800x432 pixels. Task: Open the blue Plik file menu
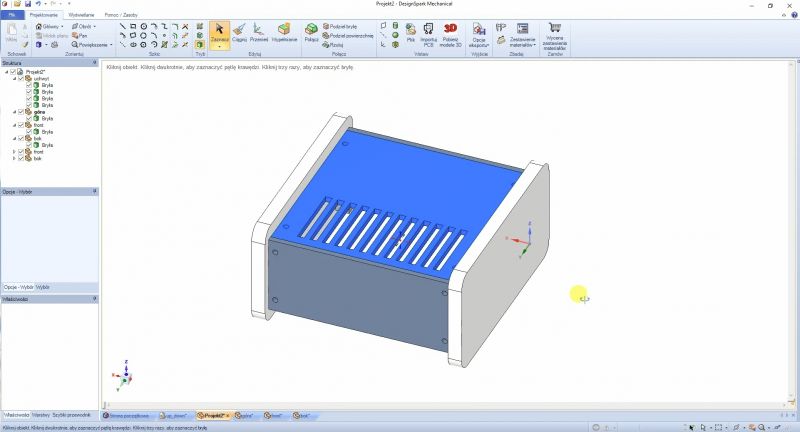pyautogui.click(x=12, y=15)
